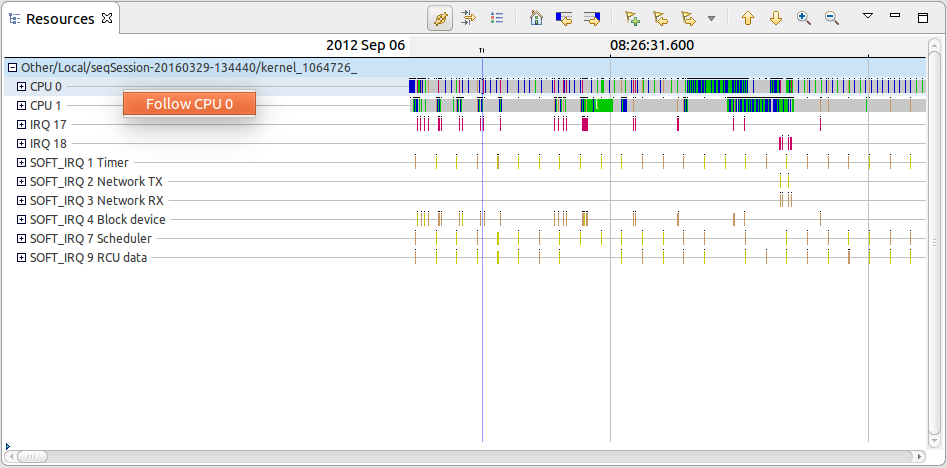Collapse the kernel_1064726_ trace root node

(x=12, y=68)
